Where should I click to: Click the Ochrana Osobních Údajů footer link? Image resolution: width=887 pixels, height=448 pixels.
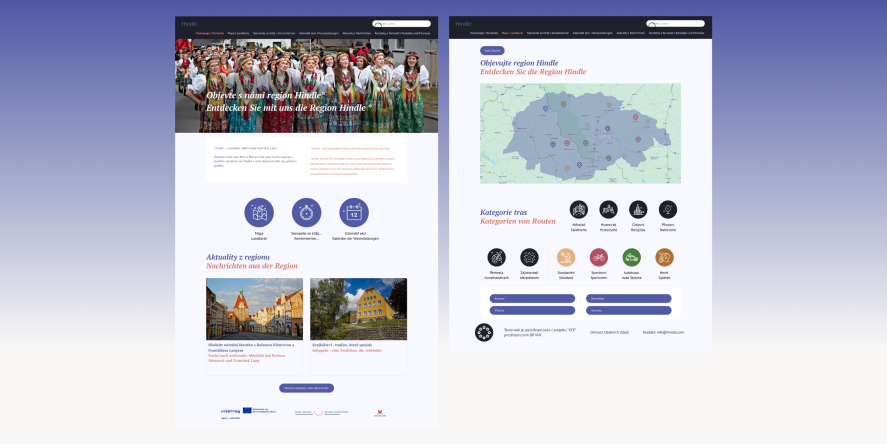611,331
